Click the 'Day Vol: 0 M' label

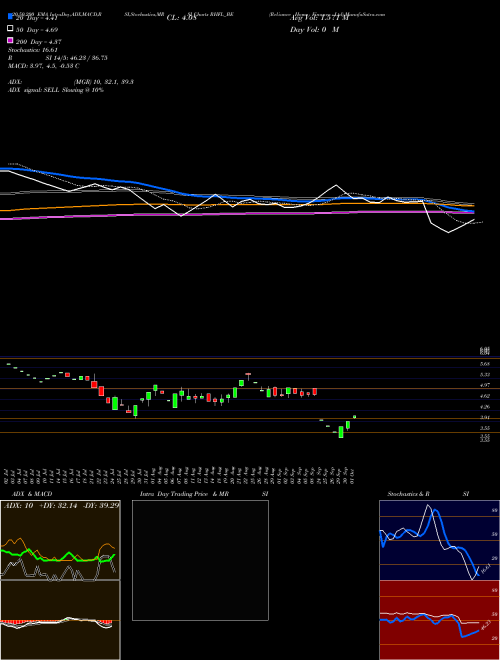coord(314,29)
